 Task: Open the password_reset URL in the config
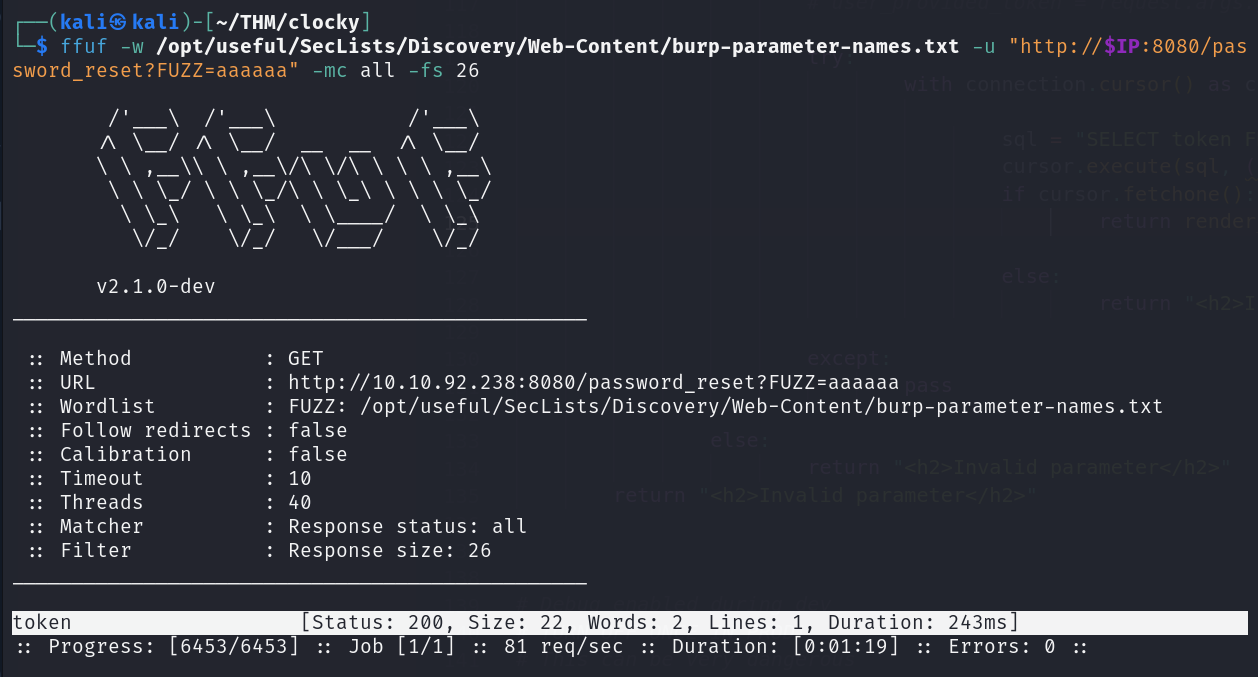click(x=593, y=382)
